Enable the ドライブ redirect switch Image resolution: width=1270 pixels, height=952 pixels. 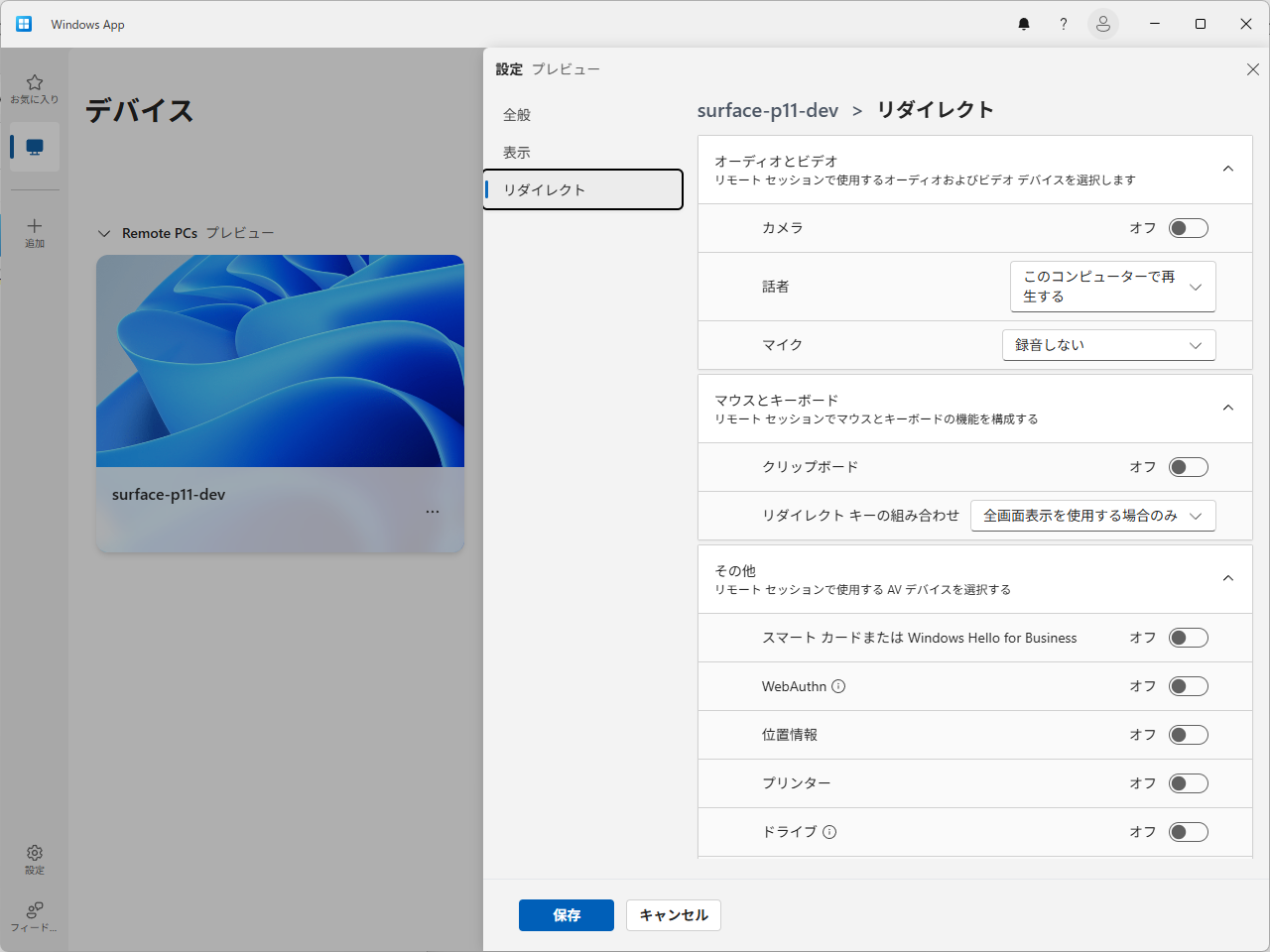pos(1189,832)
